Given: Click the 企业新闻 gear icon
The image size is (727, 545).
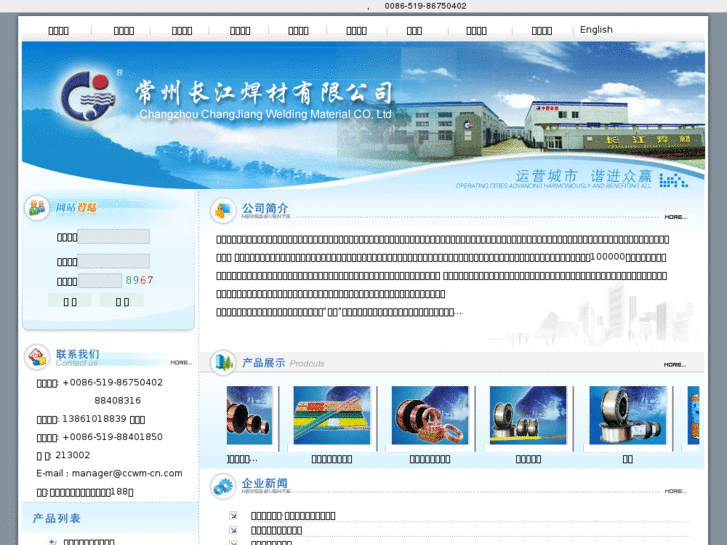Looking at the screenshot, I should click(x=223, y=486).
